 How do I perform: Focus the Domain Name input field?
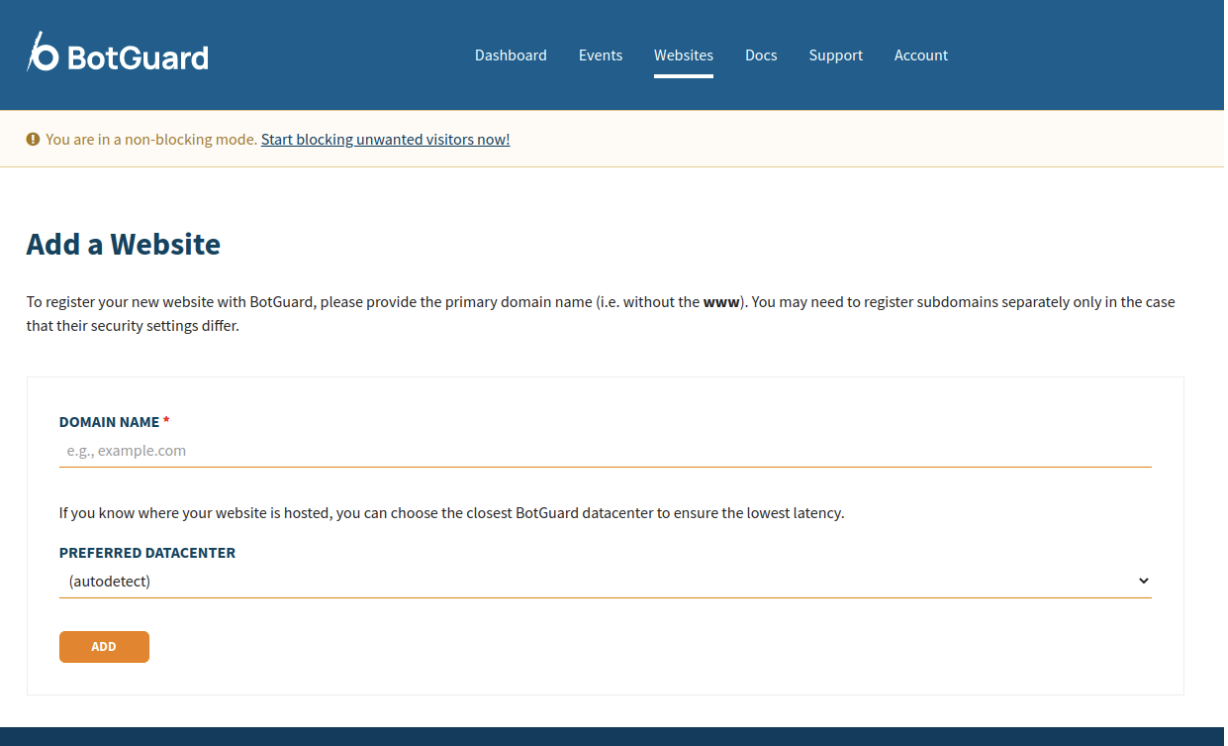tap(605, 451)
